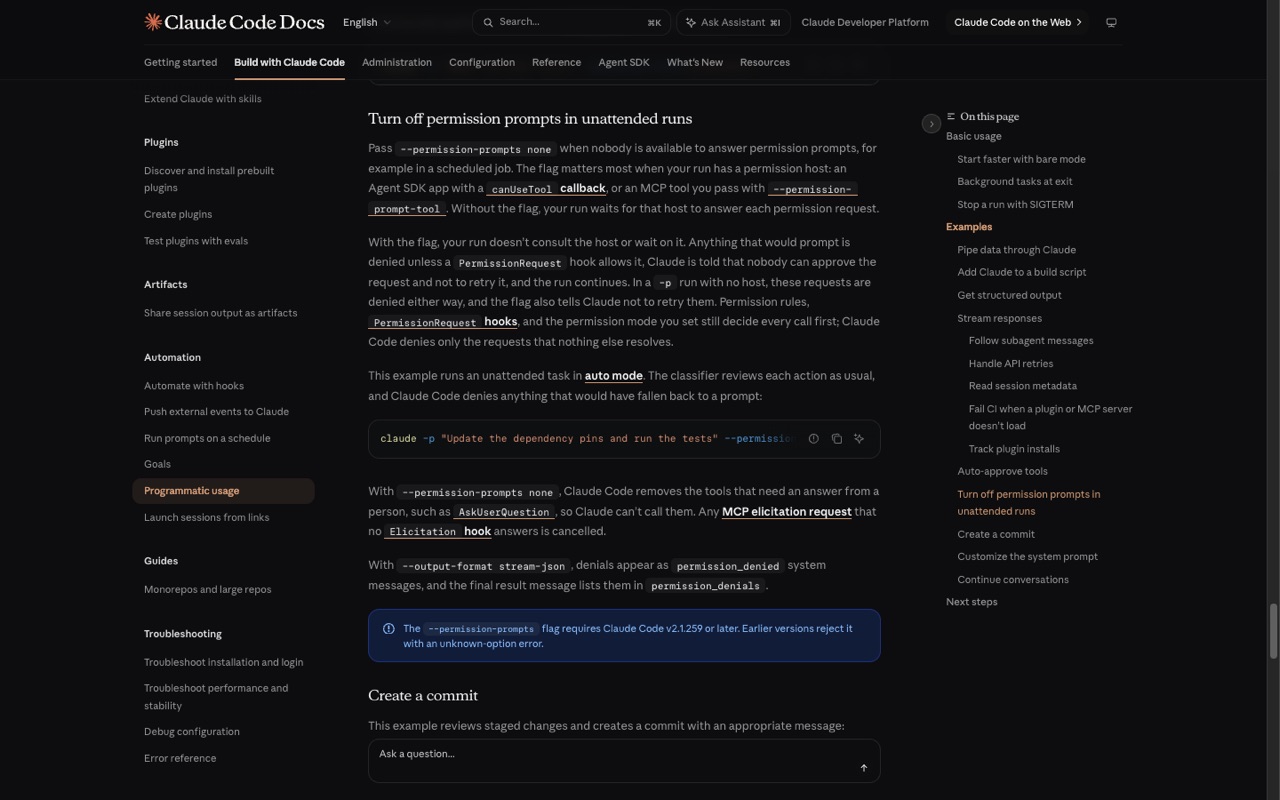Jump to Create a commit in outline
1280x800 pixels.
pos(996,534)
